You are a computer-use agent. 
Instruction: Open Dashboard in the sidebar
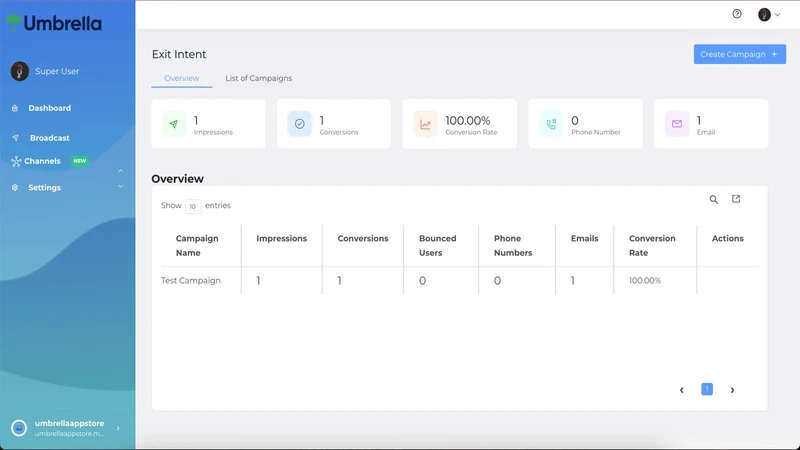[x=49, y=108]
